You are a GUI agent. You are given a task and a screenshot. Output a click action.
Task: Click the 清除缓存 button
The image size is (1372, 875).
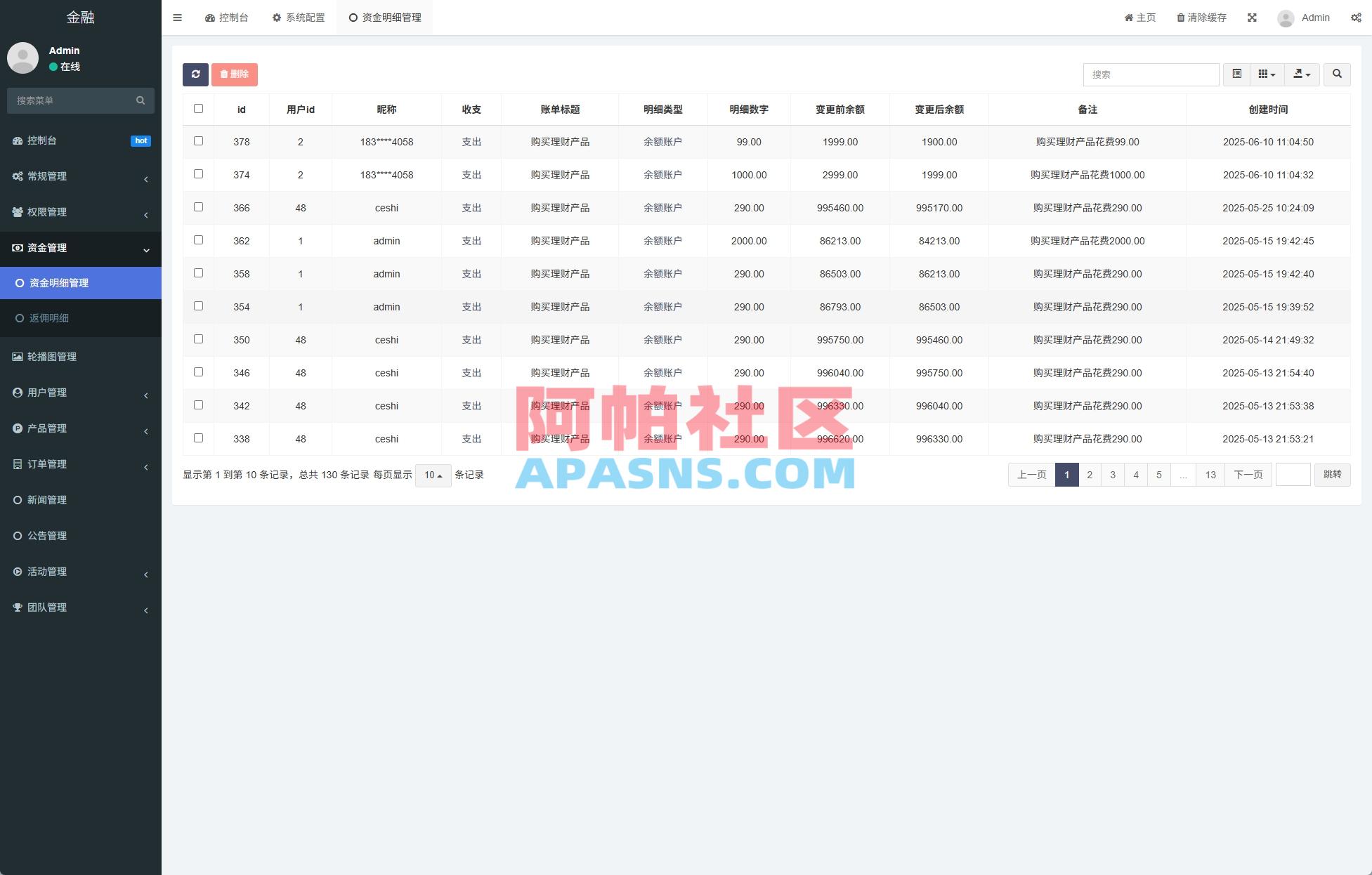click(x=1201, y=17)
